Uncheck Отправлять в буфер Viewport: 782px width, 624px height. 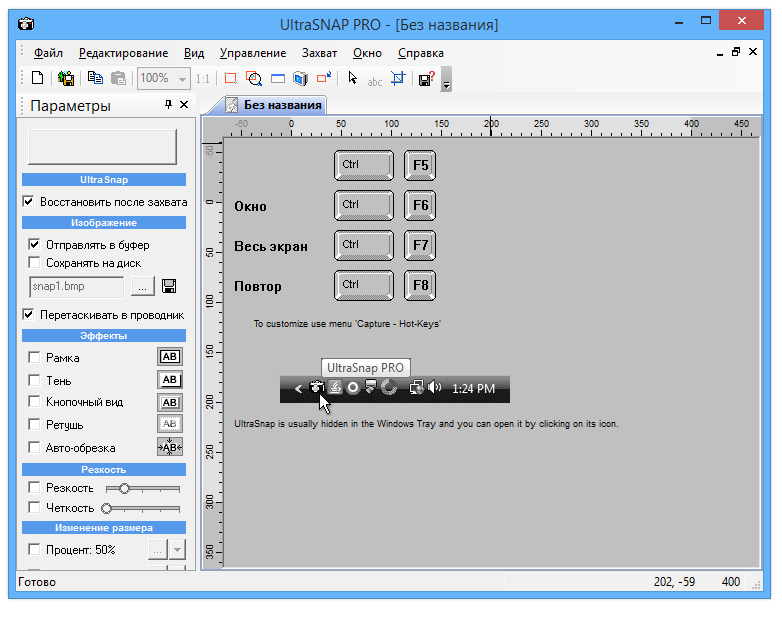[34, 244]
